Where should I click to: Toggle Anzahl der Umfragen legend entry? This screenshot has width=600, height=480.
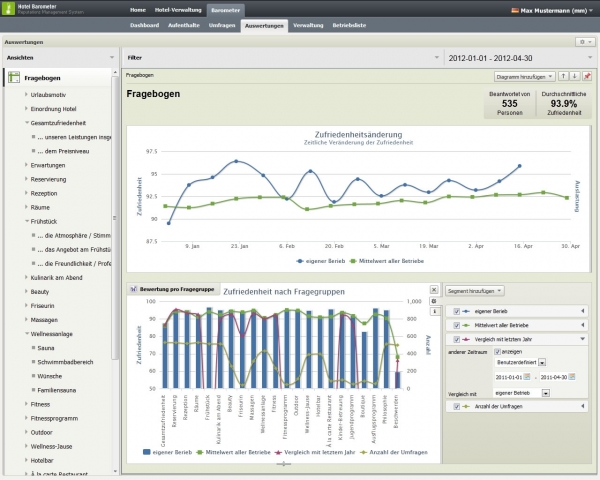(394, 452)
